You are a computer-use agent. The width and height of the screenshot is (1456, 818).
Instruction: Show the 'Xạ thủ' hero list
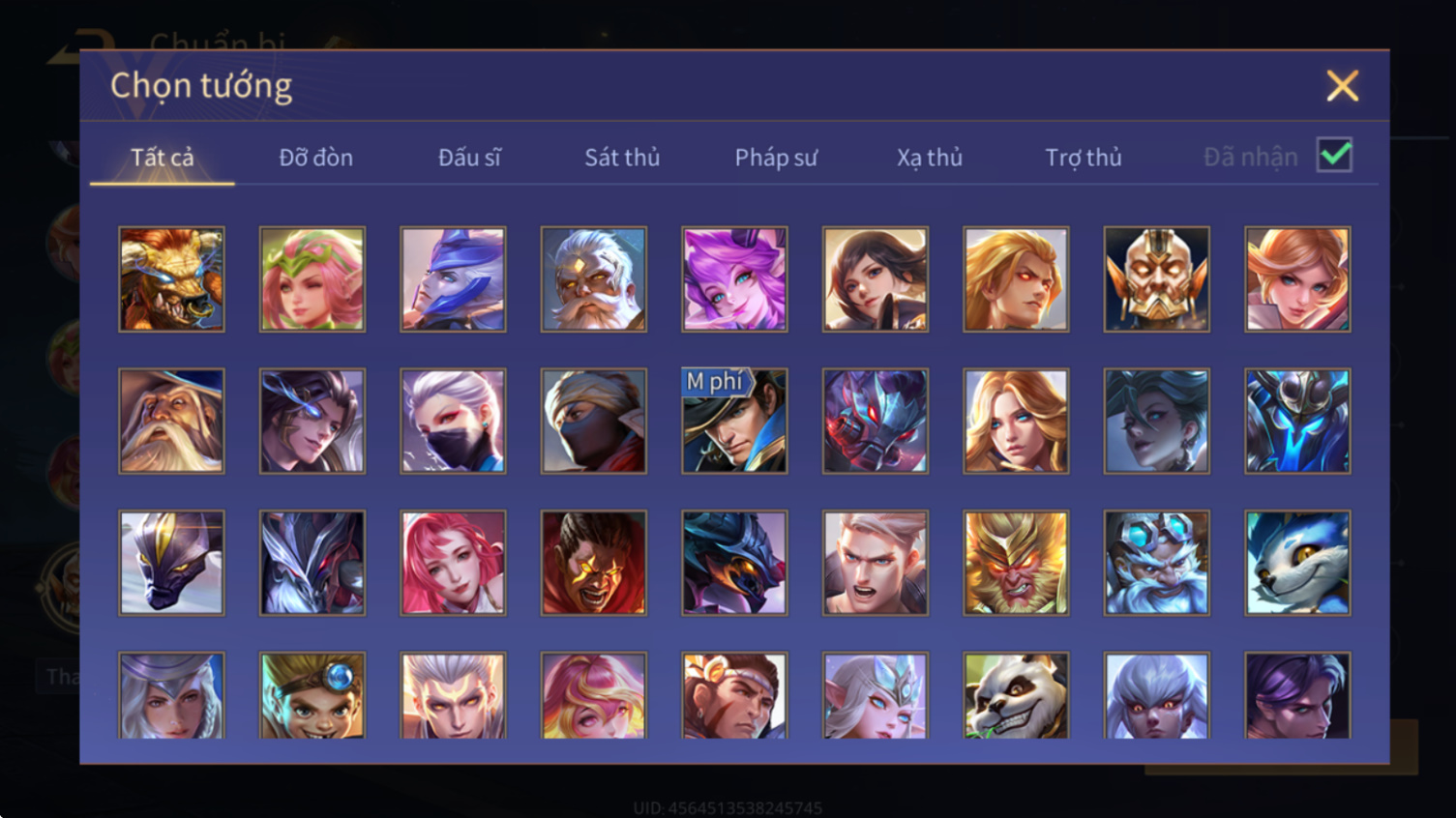[x=930, y=158]
